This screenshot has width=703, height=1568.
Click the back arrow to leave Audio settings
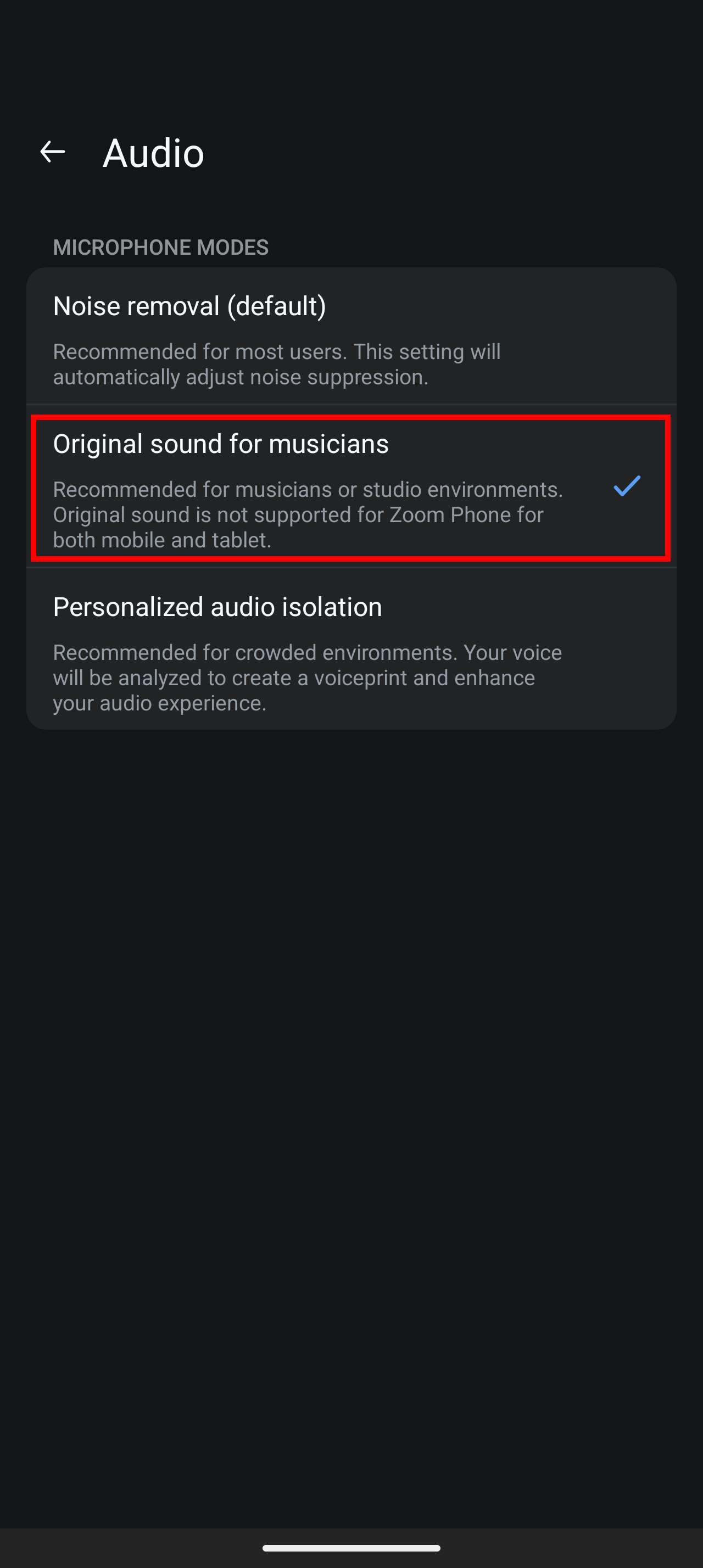52,152
